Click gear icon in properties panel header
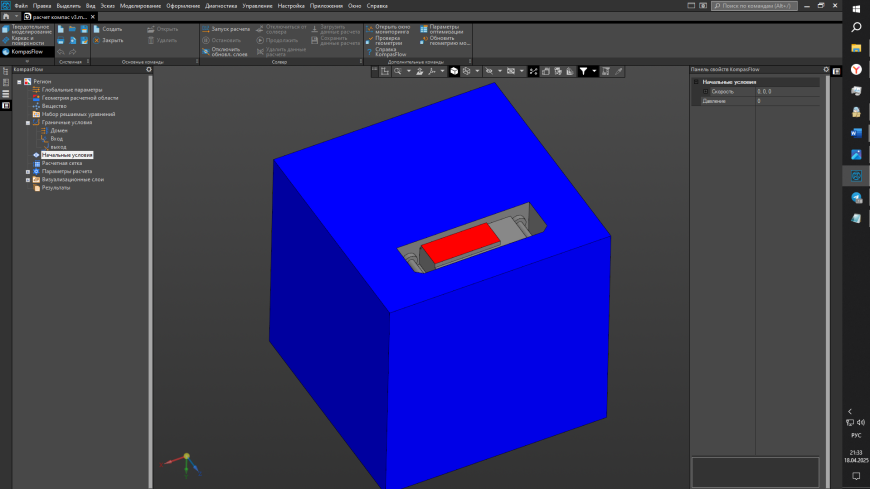 pyautogui.click(x=826, y=69)
